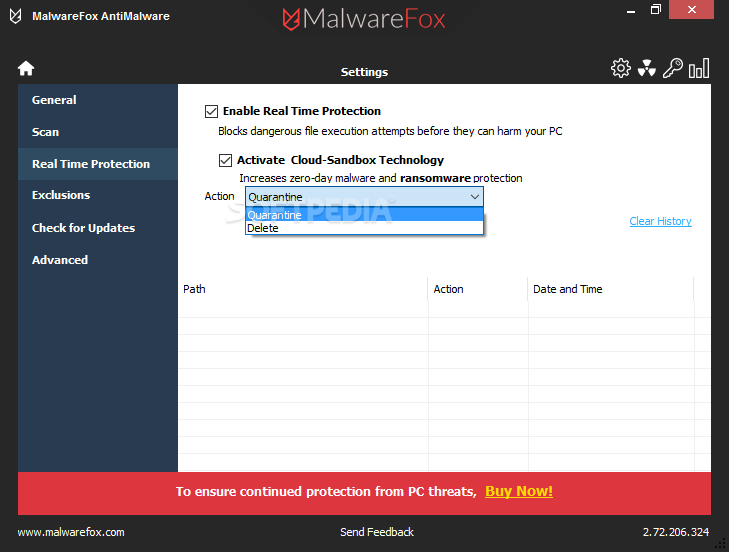
Task: Open reports via the bar chart icon
Action: [699, 68]
